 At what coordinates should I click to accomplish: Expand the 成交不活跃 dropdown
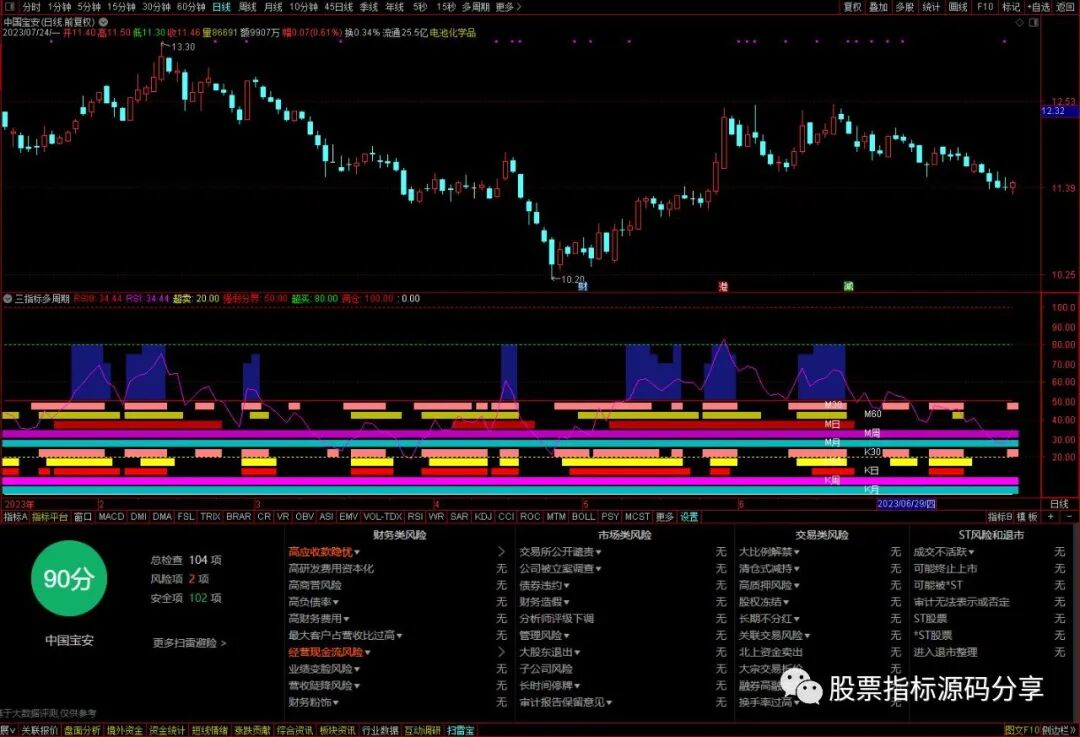pos(971,552)
